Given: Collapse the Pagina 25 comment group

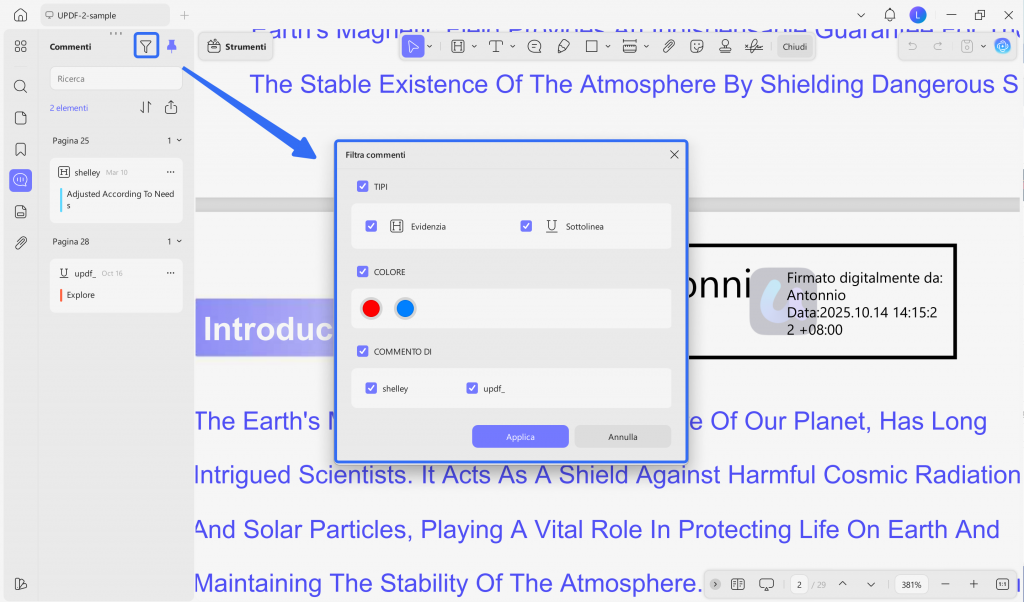Looking at the screenshot, I should [180, 140].
